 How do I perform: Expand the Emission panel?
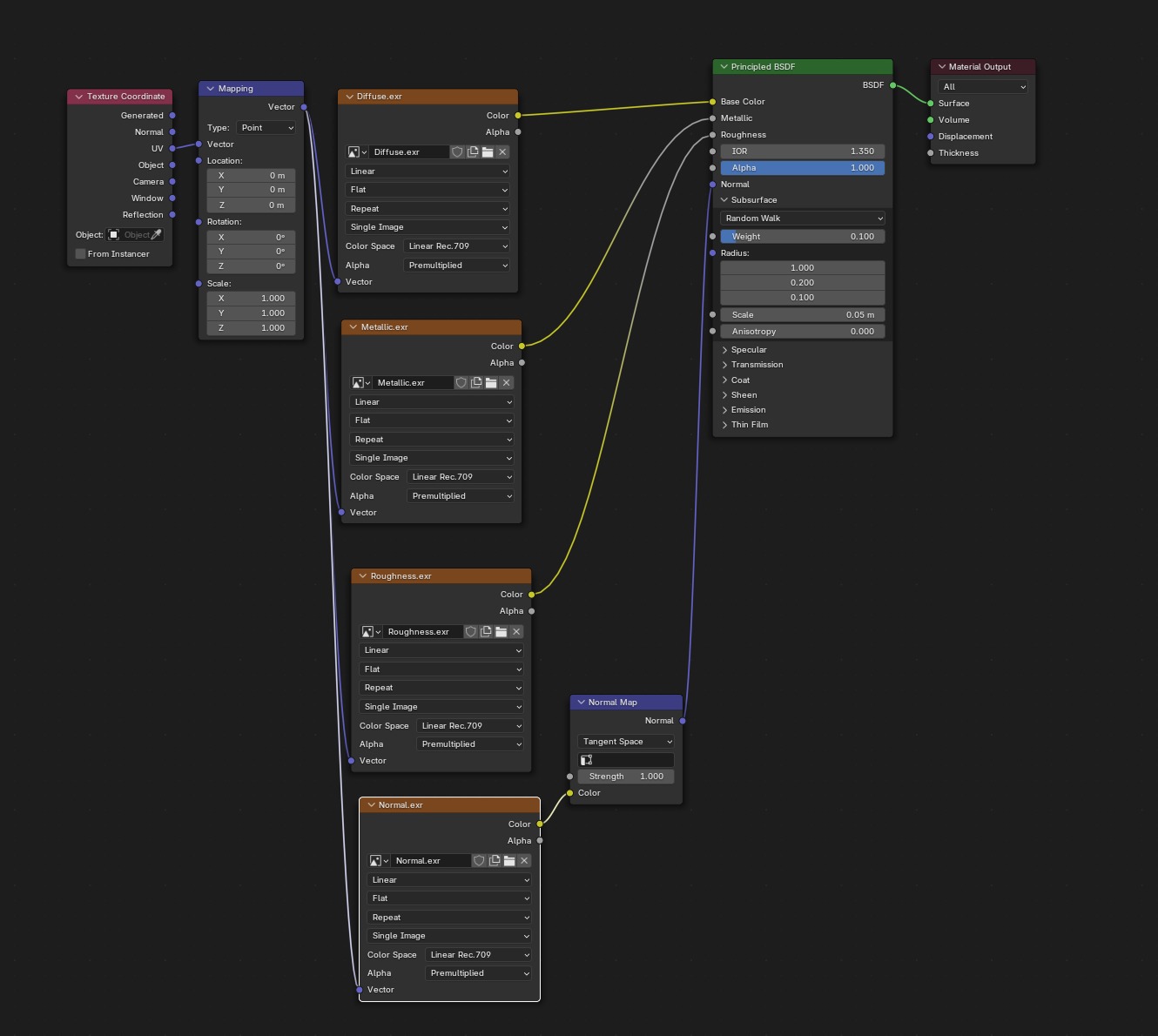point(724,410)
